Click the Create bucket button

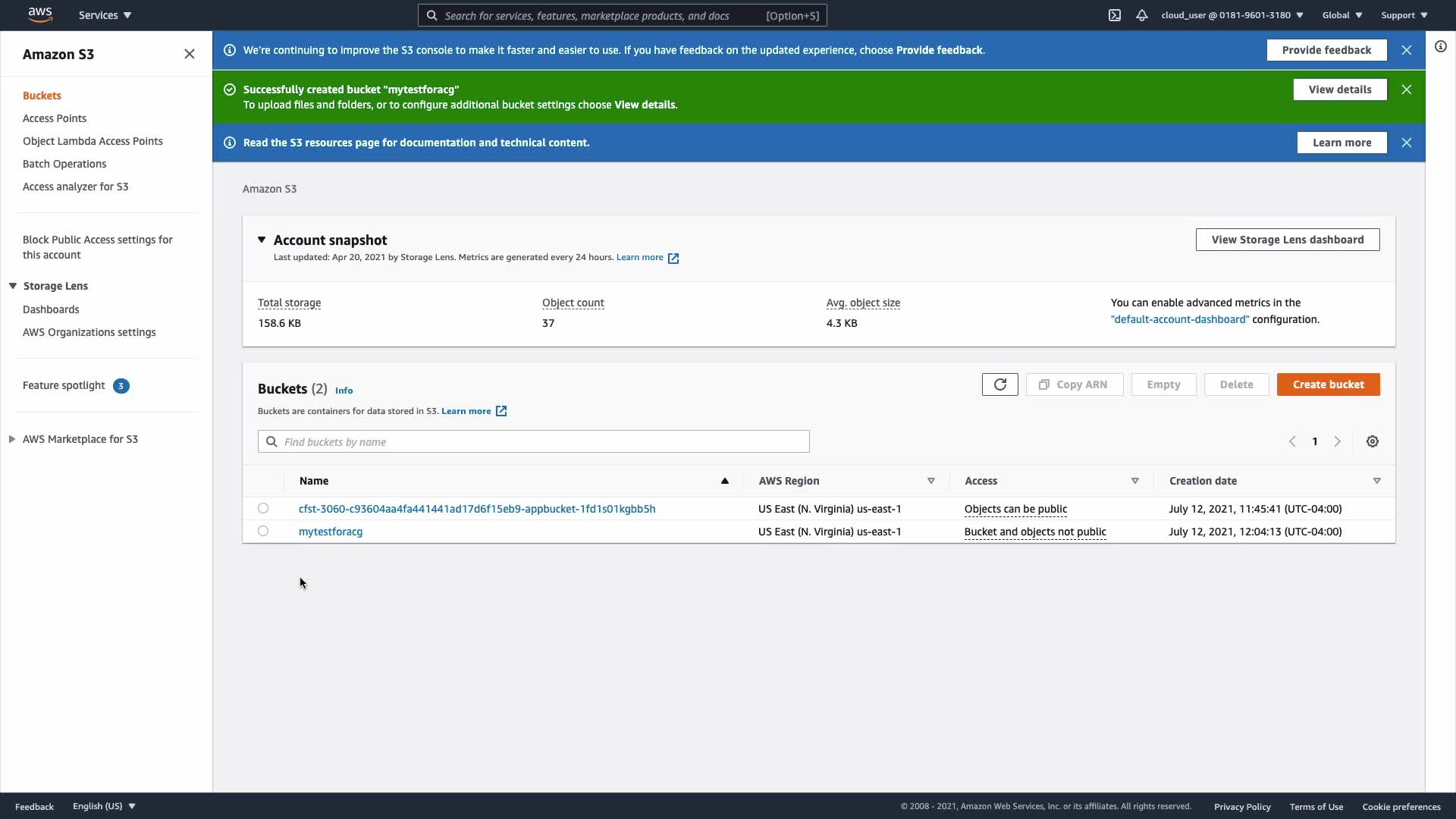point(1328,384)
